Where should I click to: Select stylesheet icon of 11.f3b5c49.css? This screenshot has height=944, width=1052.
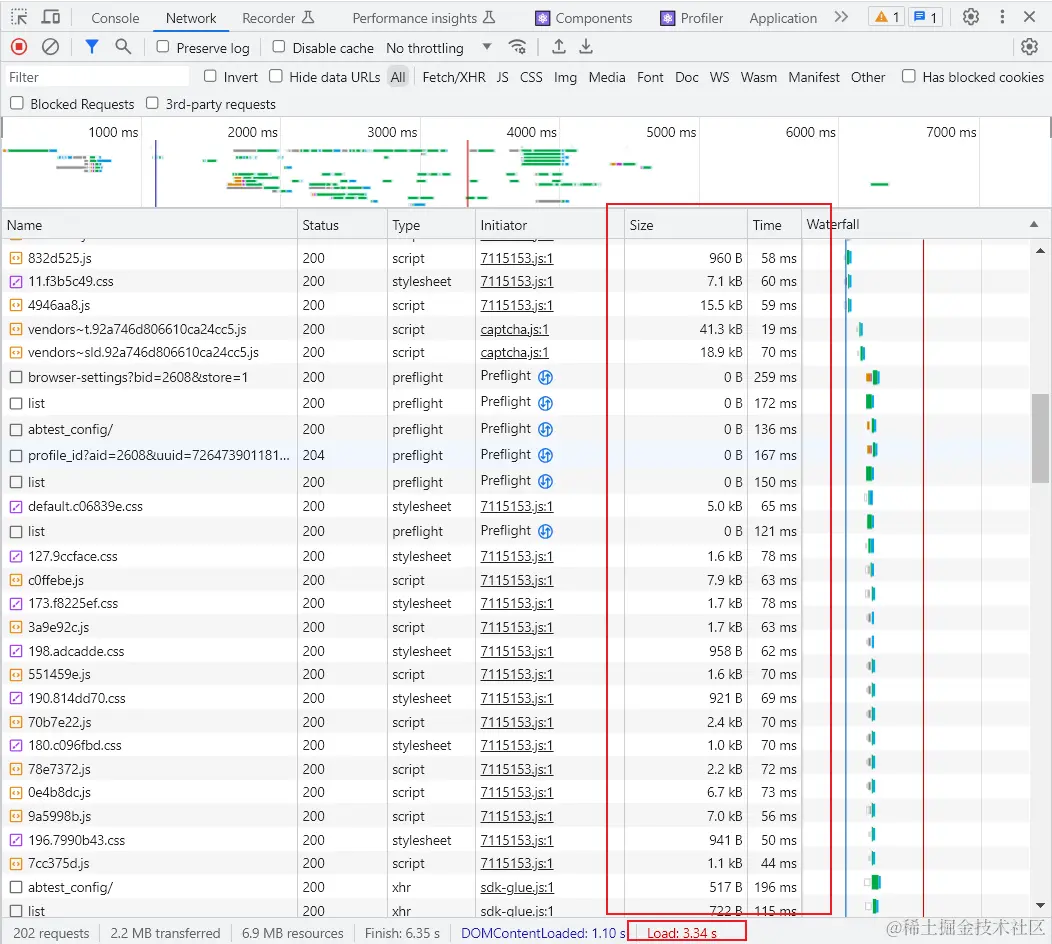click(x=16, y=282)
